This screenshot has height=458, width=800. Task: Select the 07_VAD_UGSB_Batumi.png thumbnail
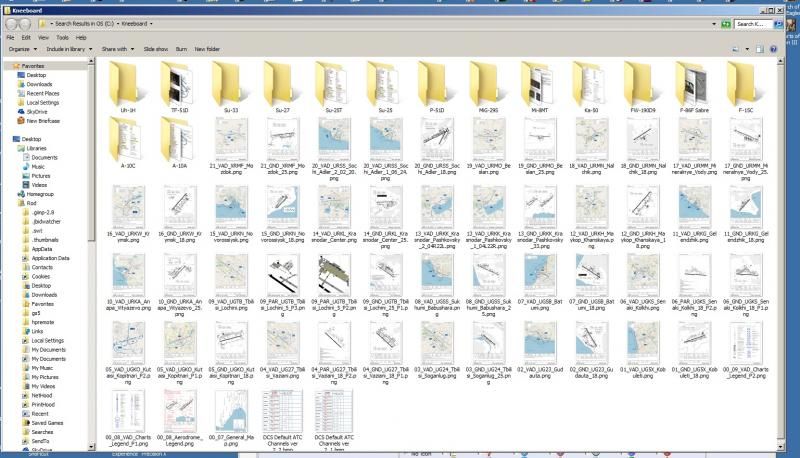coord(540,282)
